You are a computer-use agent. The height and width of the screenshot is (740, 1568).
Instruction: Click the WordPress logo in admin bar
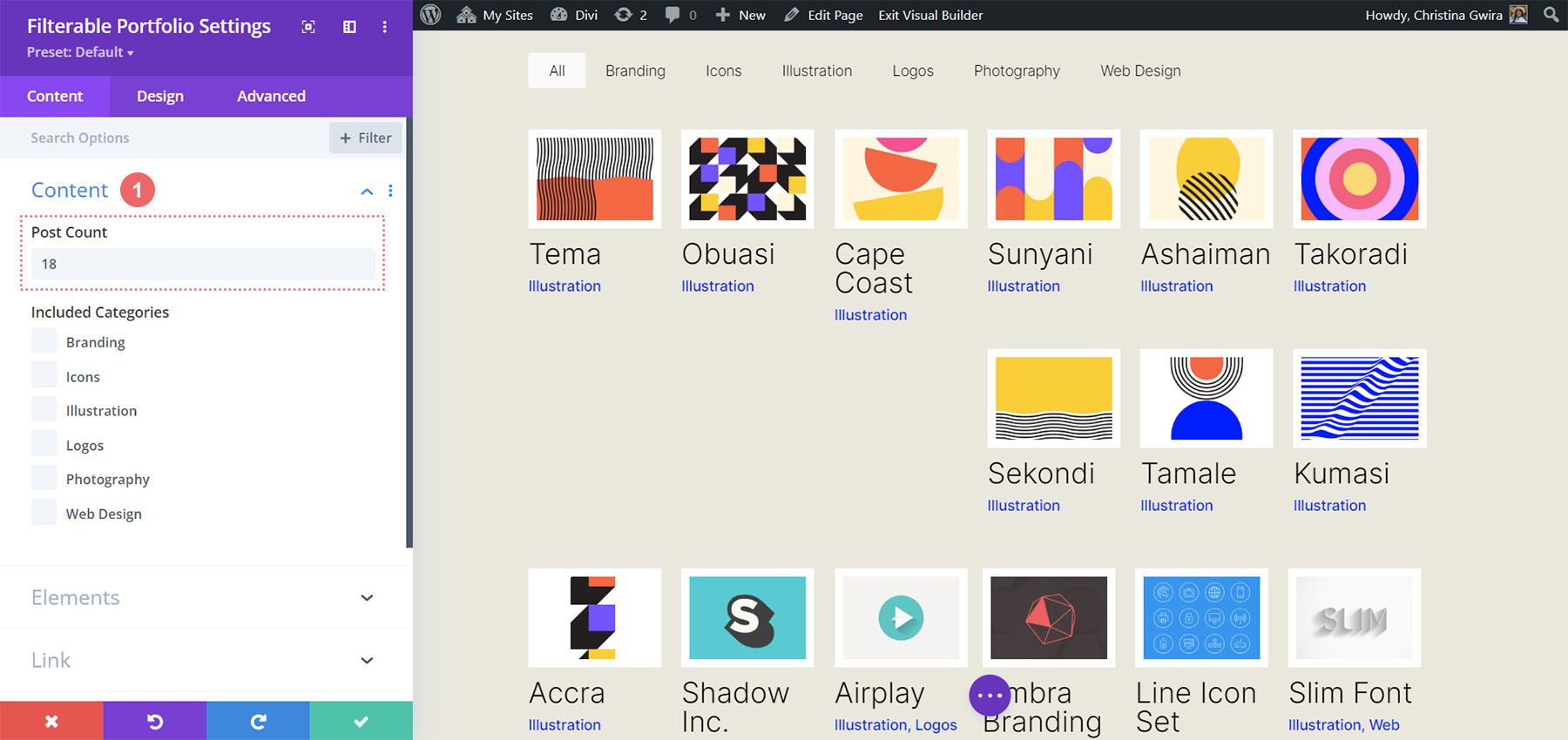(x=430, y=15)
